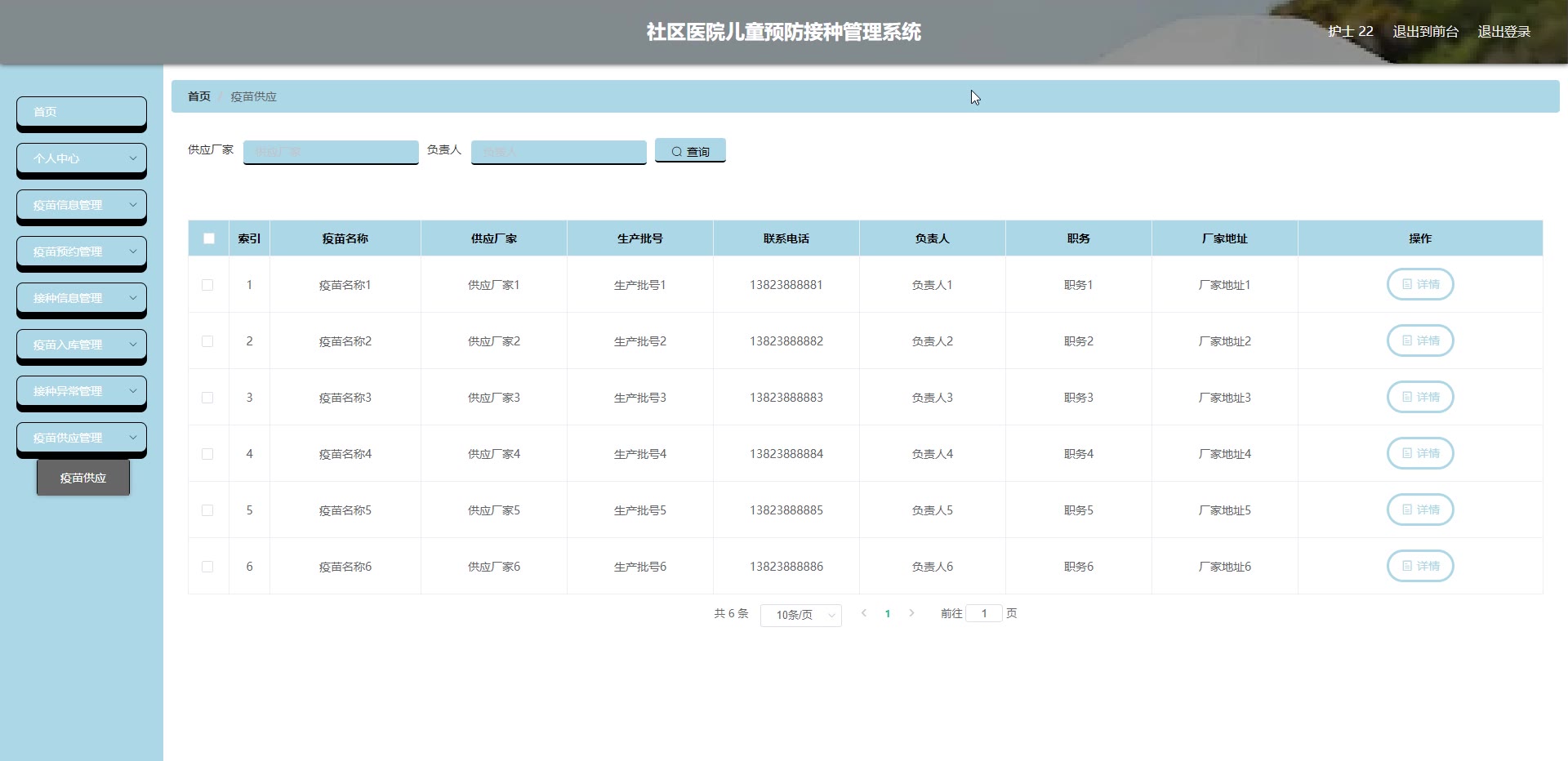Click the 退出到前台 link
The image size is (1568, 761).
click(x=1425, y=32)
